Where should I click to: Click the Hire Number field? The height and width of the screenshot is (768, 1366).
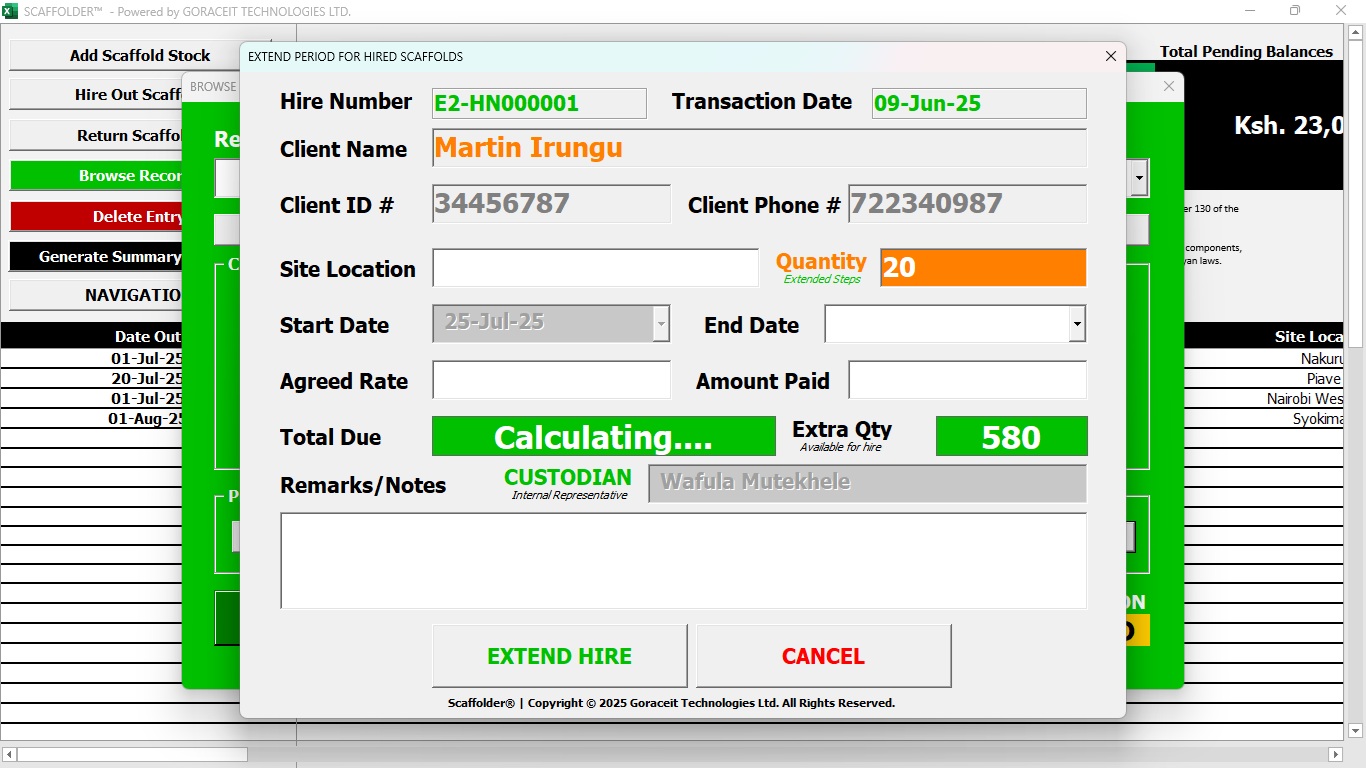coord(539,103)
